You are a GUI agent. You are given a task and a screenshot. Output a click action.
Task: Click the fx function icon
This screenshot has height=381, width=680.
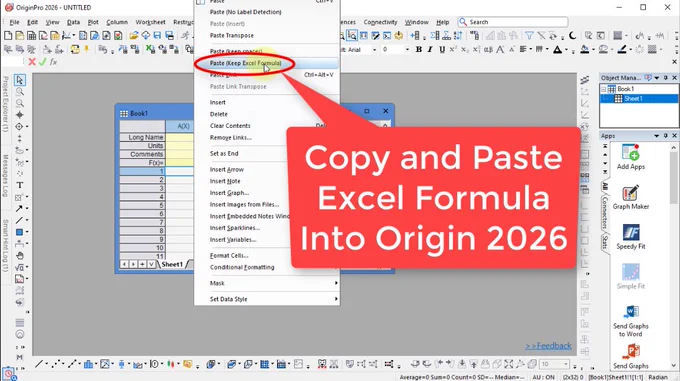coord(53,62)
